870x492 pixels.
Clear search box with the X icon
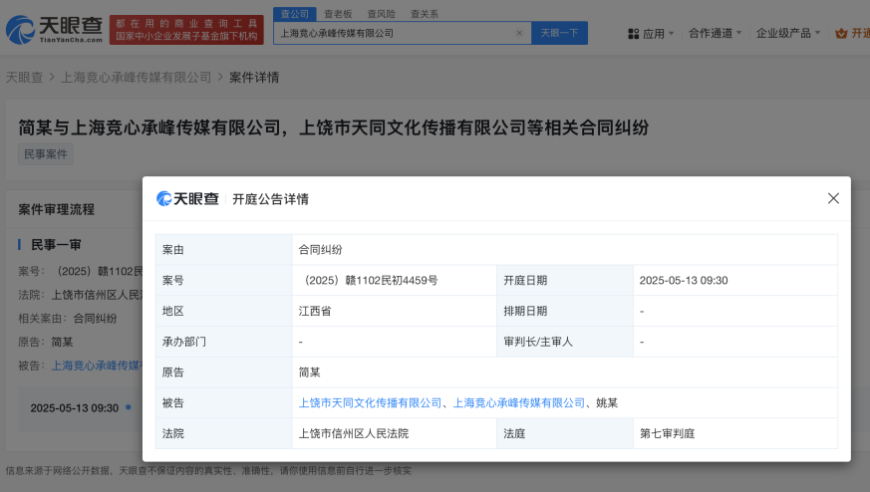[519, 33]
